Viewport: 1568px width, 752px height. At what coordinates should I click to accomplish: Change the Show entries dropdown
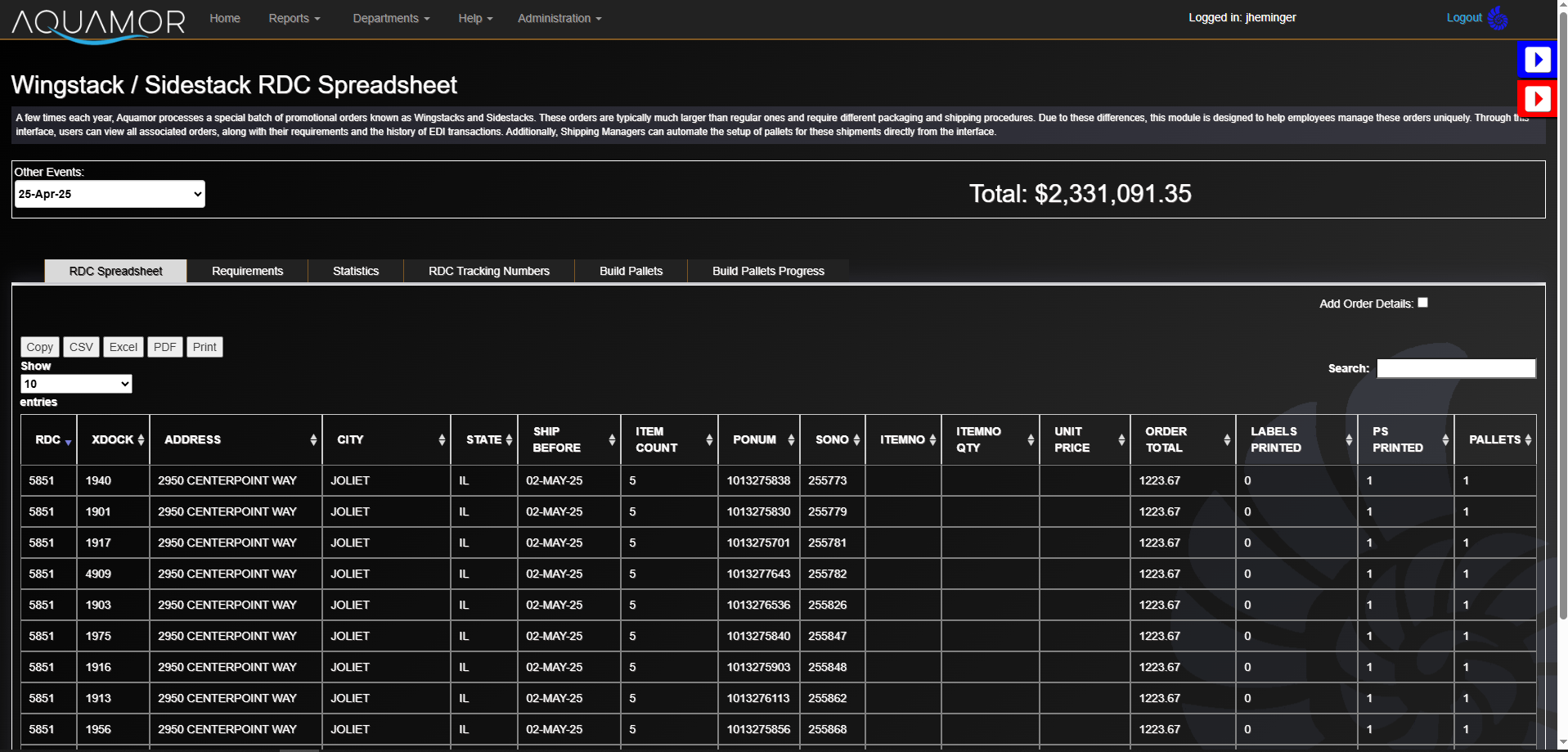(76, 383)
